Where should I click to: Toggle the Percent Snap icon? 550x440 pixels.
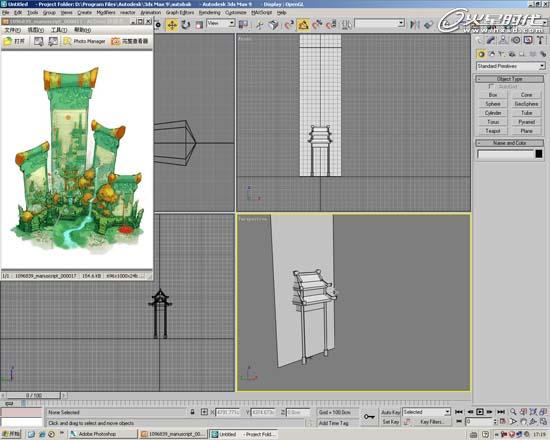[317, 25]
